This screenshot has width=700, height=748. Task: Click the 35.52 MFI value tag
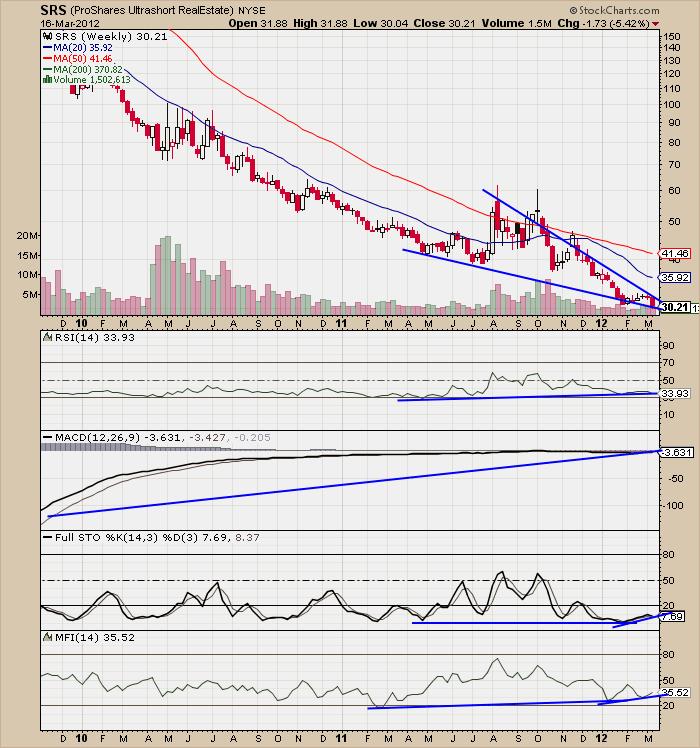pos(676,692)
